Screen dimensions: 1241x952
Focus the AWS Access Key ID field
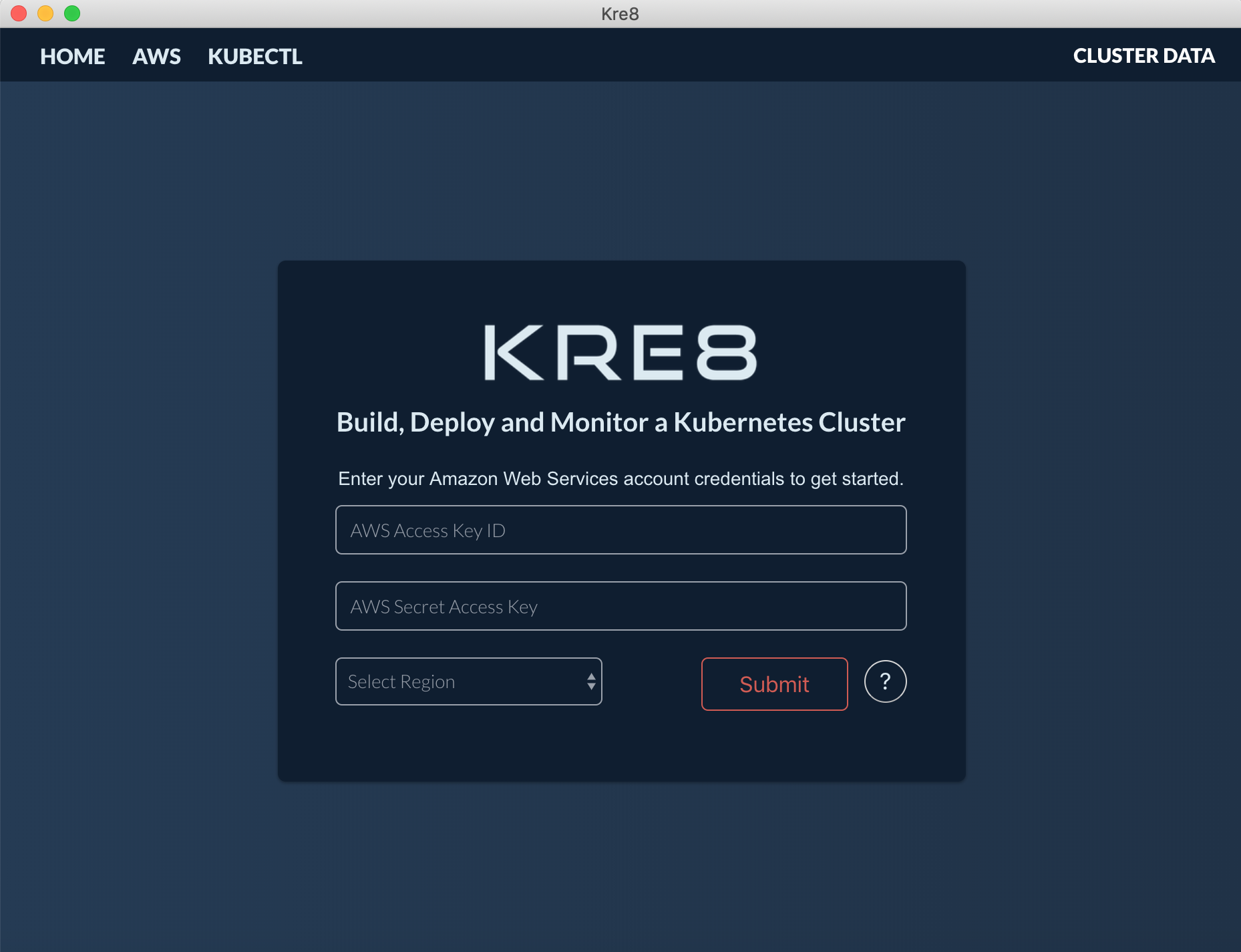pyautogui.click(x=620, y=530)
